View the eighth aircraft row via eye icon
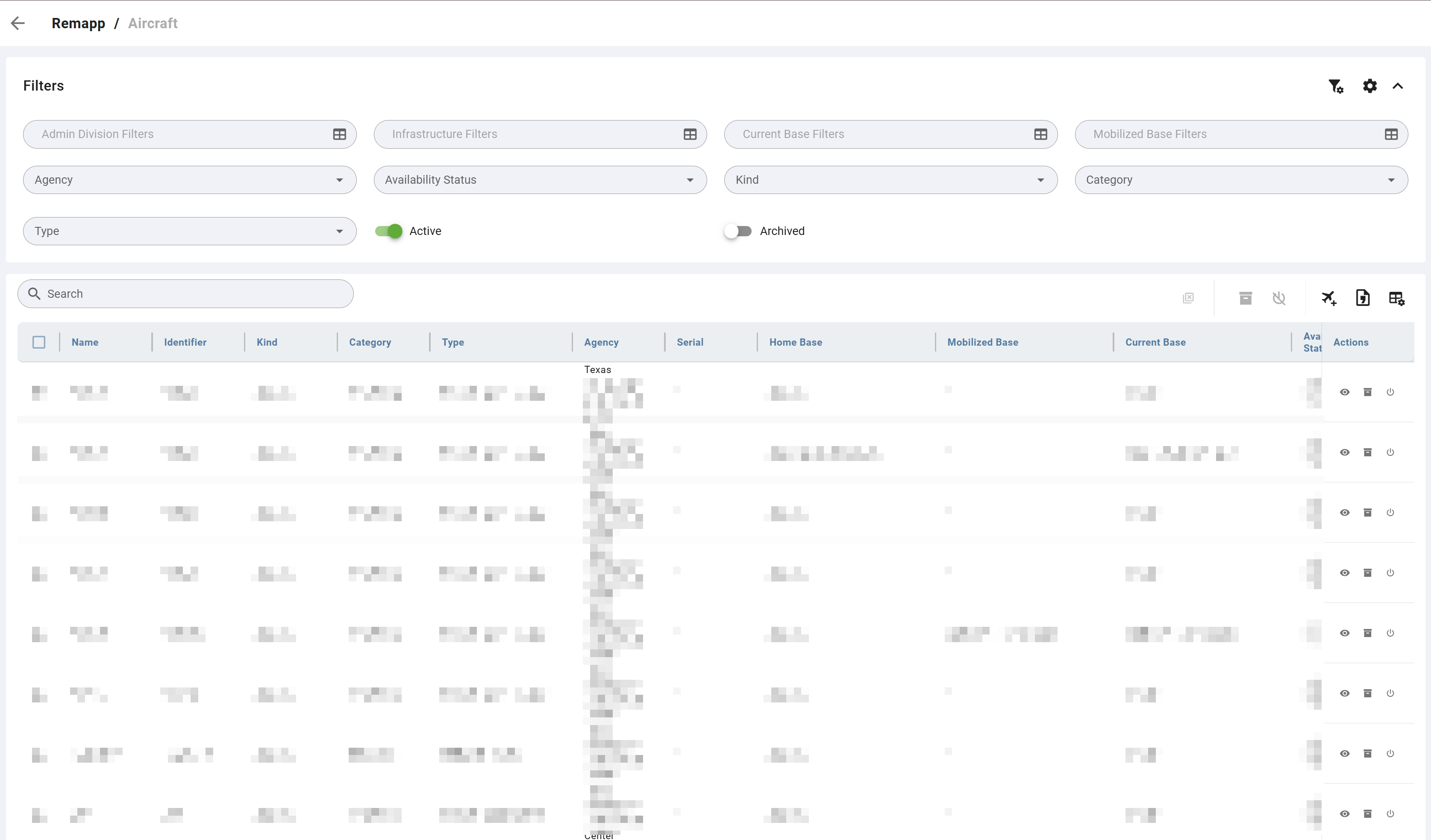This screenshot has height=840, width=1431. [1345, 814]
